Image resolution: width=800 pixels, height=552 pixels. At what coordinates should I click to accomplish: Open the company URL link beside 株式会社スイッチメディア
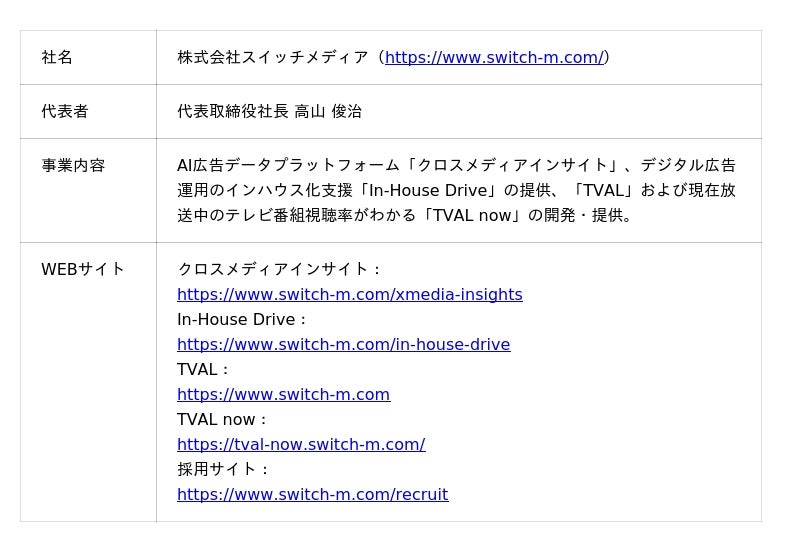pos(494,58)
